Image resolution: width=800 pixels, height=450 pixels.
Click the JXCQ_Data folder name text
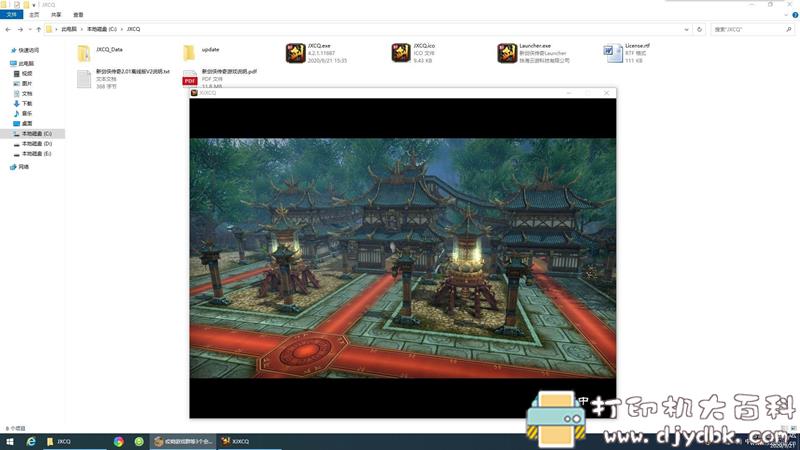(109, 49)
